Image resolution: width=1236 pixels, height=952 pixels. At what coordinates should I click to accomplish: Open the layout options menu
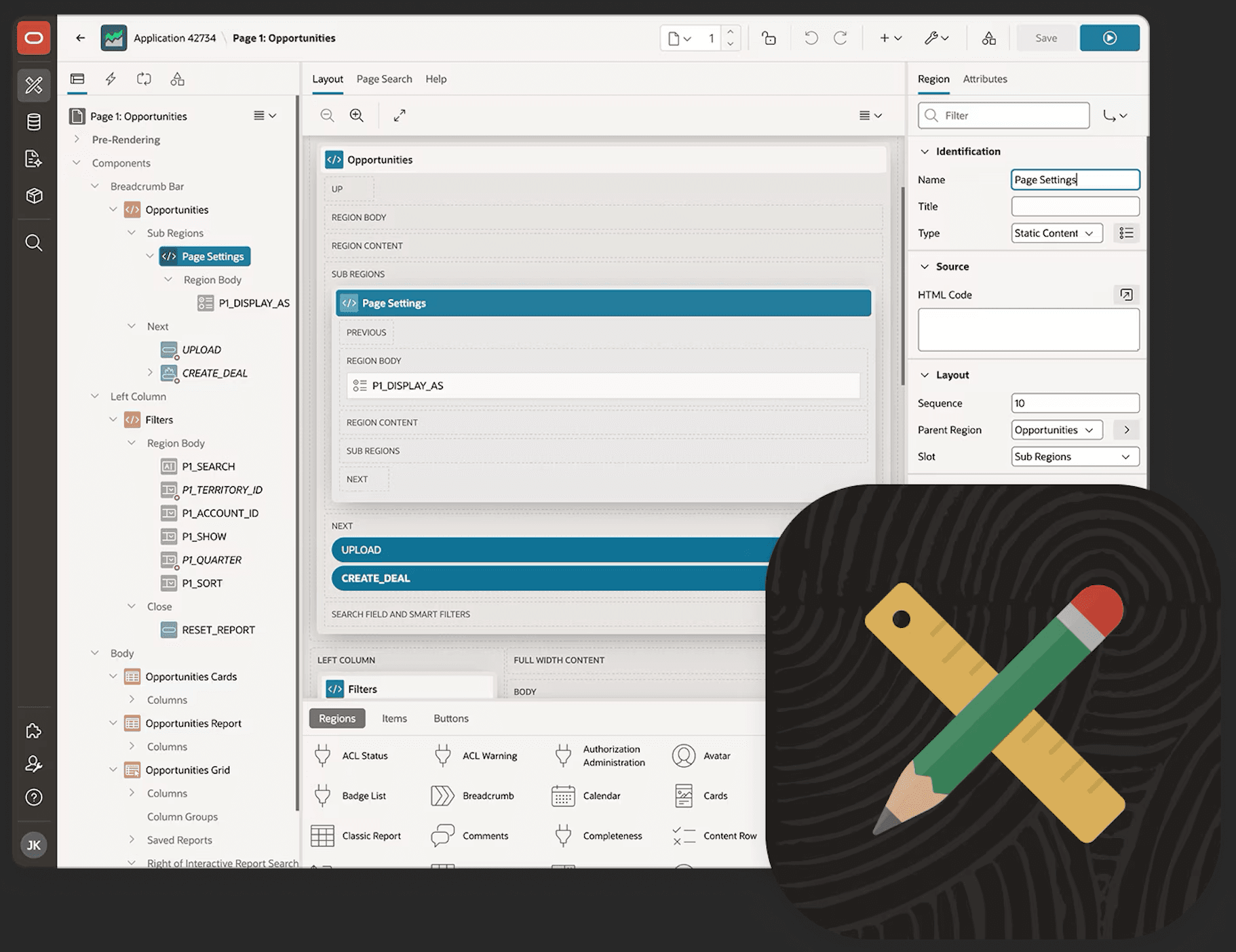(870, 115)
